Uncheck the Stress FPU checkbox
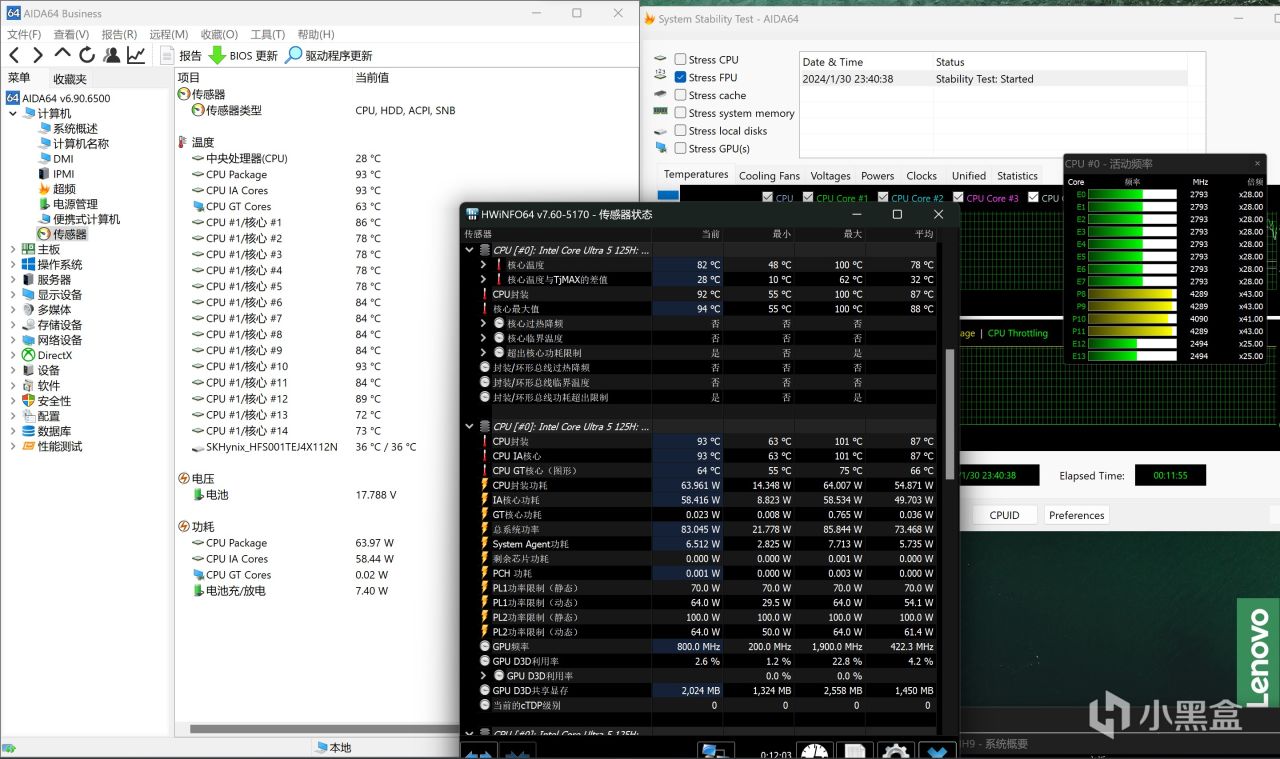 click(x=680, y=78)
